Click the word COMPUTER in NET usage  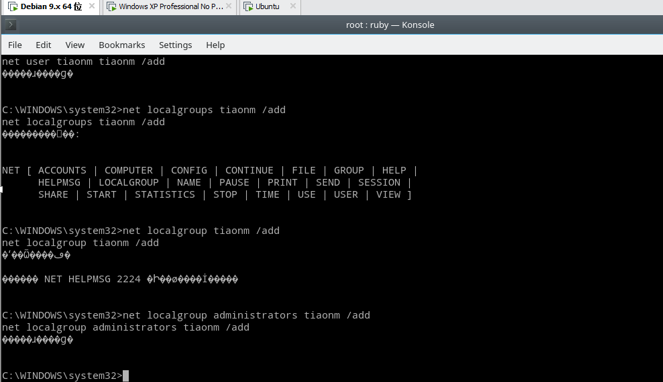(x=129, y=170)
